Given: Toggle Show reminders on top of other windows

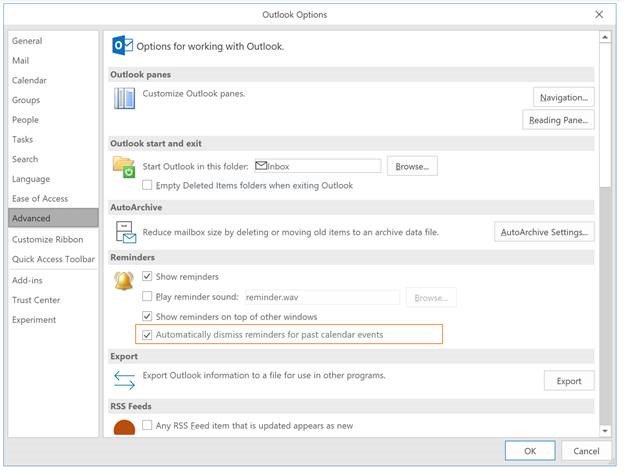Looking at the screenshot, I should point(147,316).
